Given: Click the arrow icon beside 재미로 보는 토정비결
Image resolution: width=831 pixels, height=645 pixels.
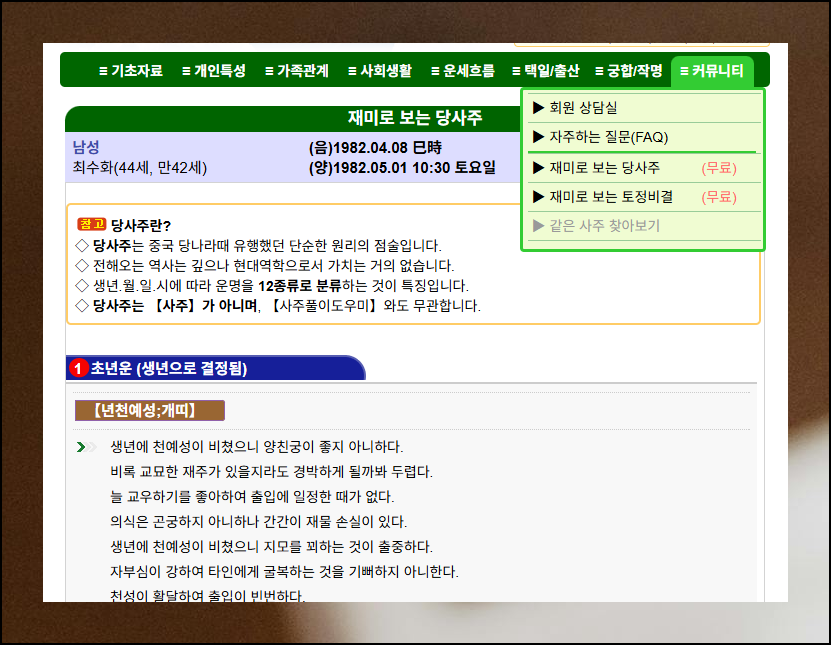Looking at the screenshot, I should [538, 197].
